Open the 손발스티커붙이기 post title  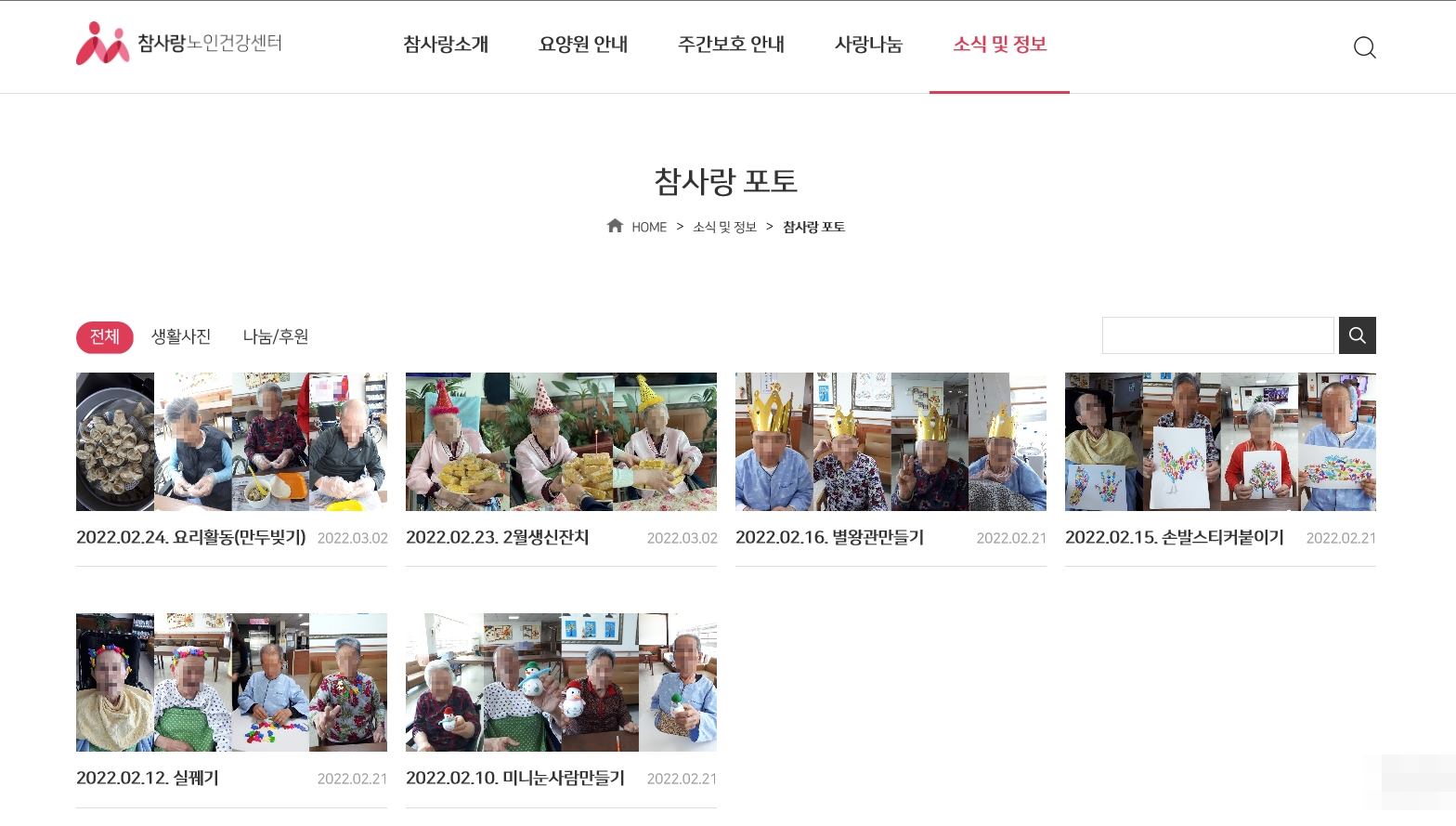1174,537
